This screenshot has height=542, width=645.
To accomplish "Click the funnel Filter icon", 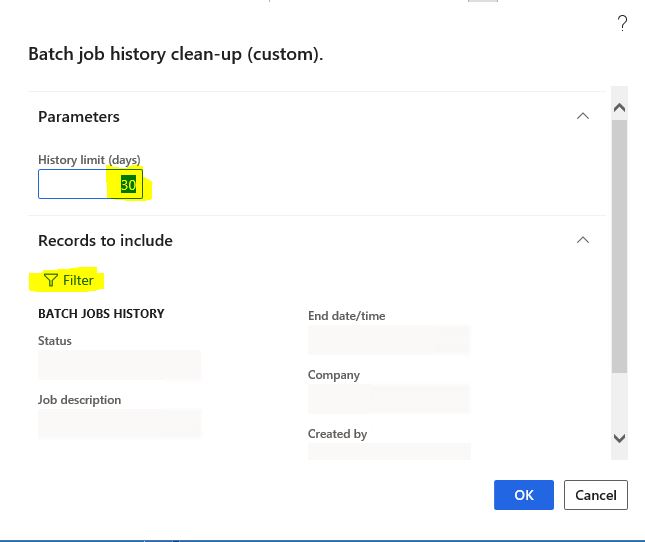I will pos(51,280).
